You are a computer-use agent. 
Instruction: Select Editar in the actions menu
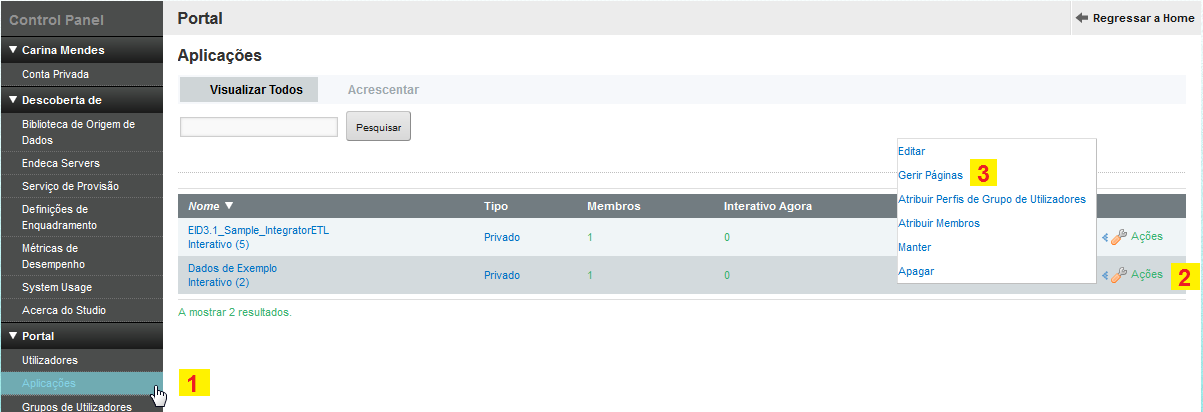click(911, 150)
